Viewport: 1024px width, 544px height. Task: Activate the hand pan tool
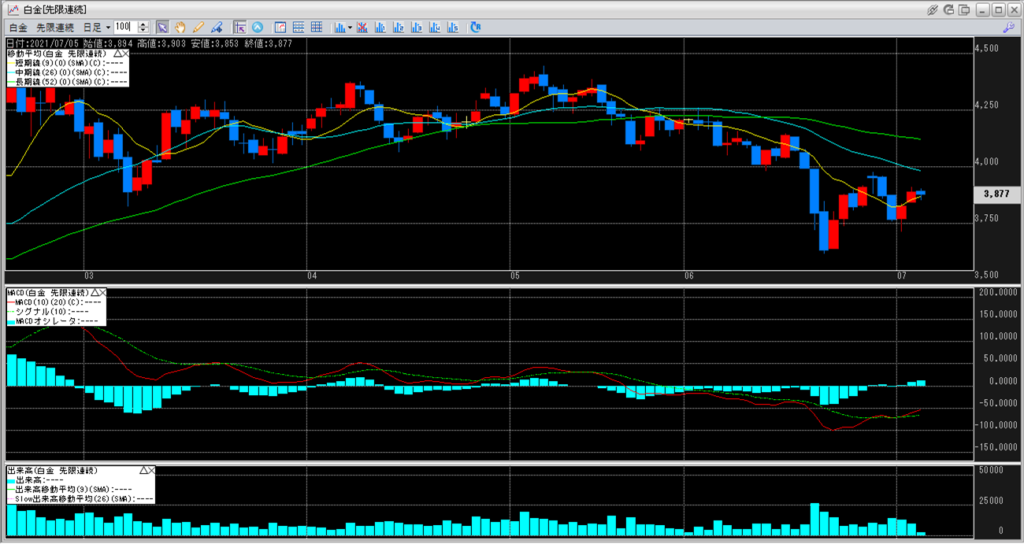click(x=180, y=26)
